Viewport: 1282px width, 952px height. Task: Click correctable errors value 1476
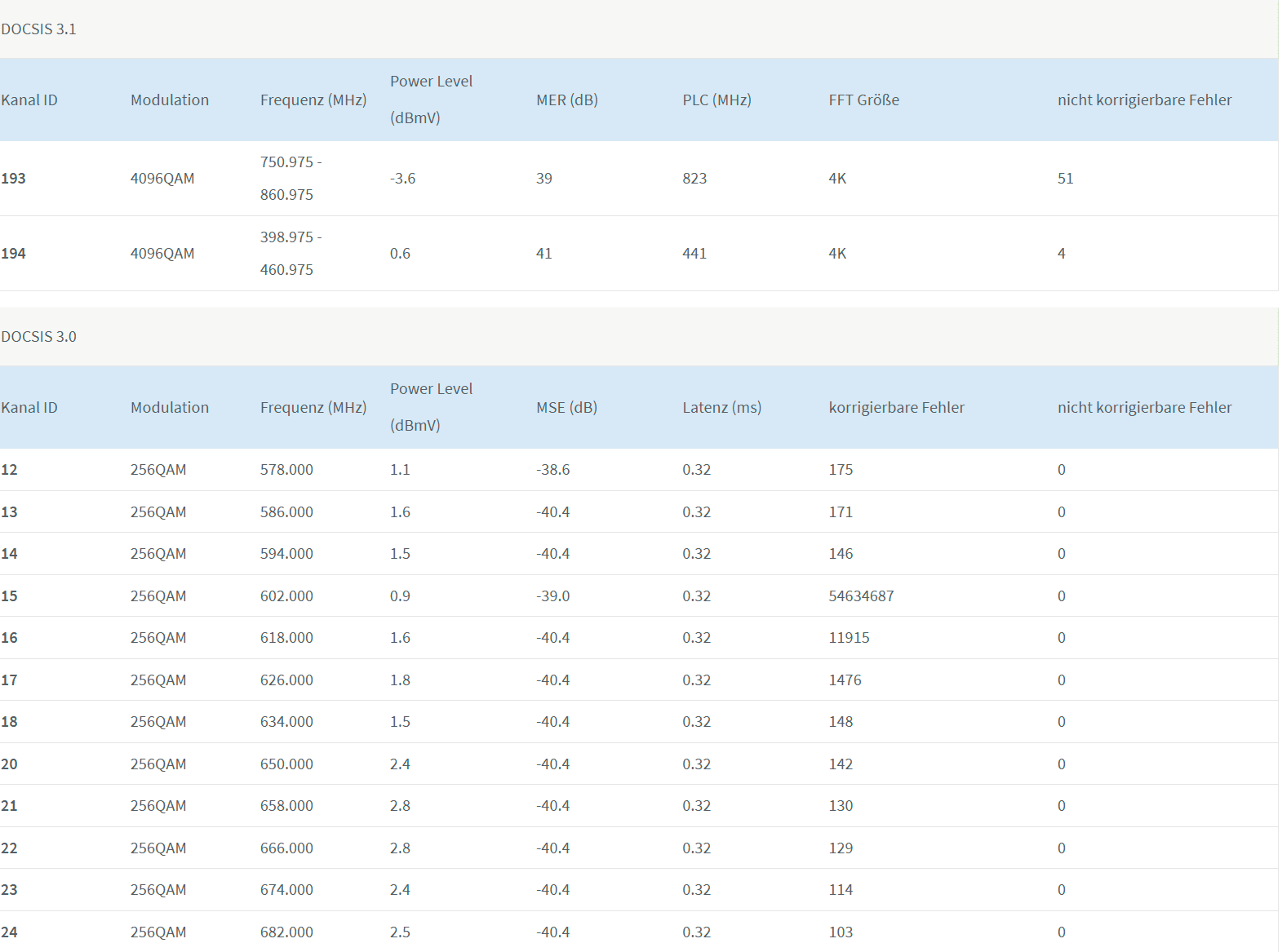click(845, 680)
